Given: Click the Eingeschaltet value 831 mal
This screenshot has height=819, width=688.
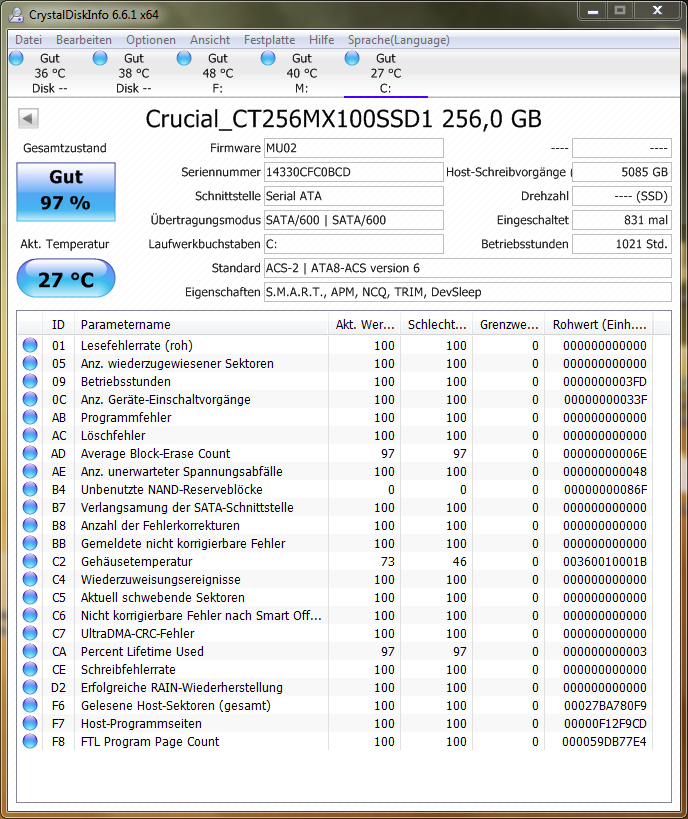Looking at the screenshot, I should click(622, 220).
